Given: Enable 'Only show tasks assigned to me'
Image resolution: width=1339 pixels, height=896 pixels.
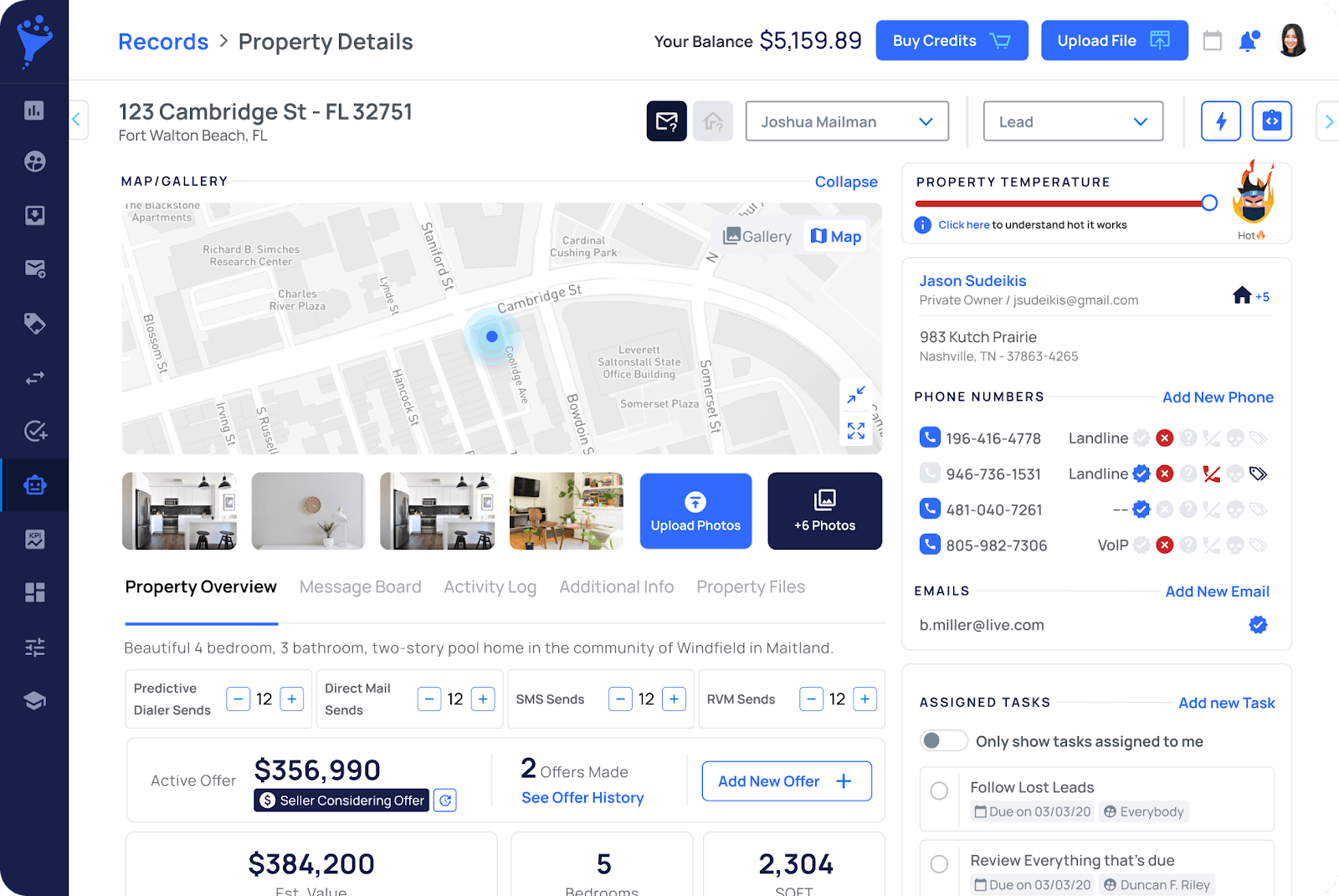Looking at the screenshot, I should click(x=943, y=740).
